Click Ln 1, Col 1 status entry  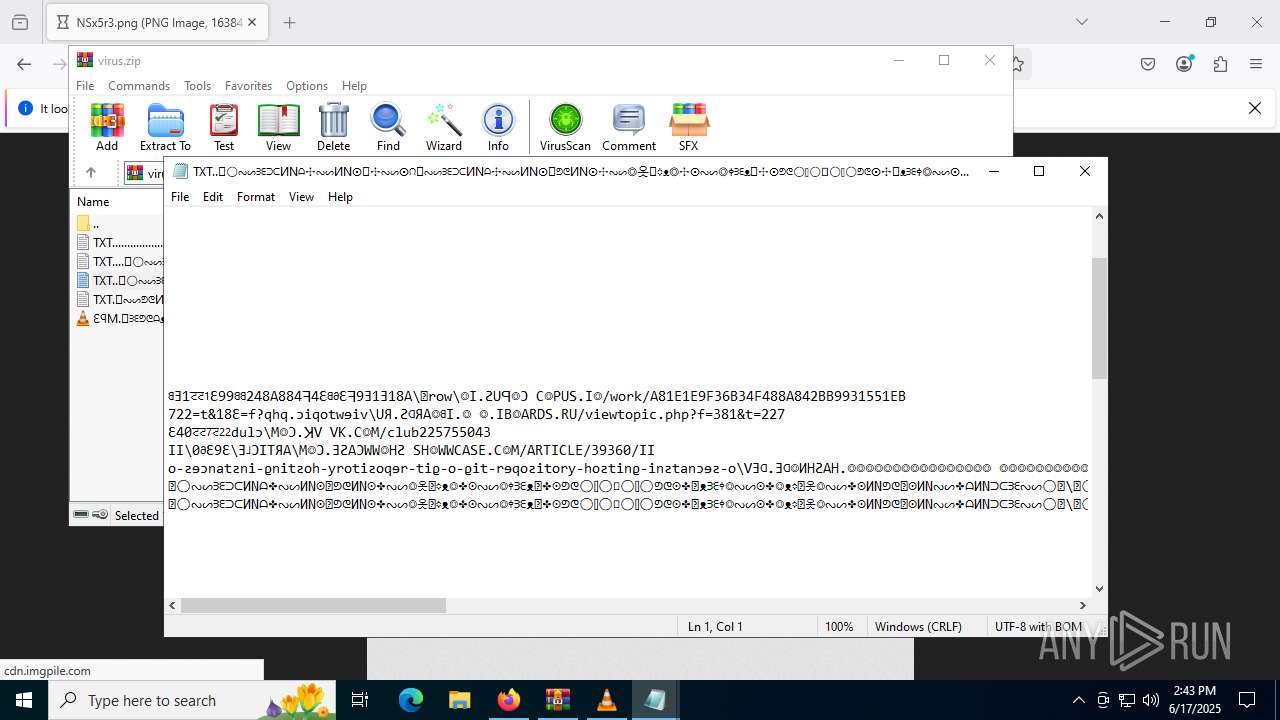tap(715, 627)
